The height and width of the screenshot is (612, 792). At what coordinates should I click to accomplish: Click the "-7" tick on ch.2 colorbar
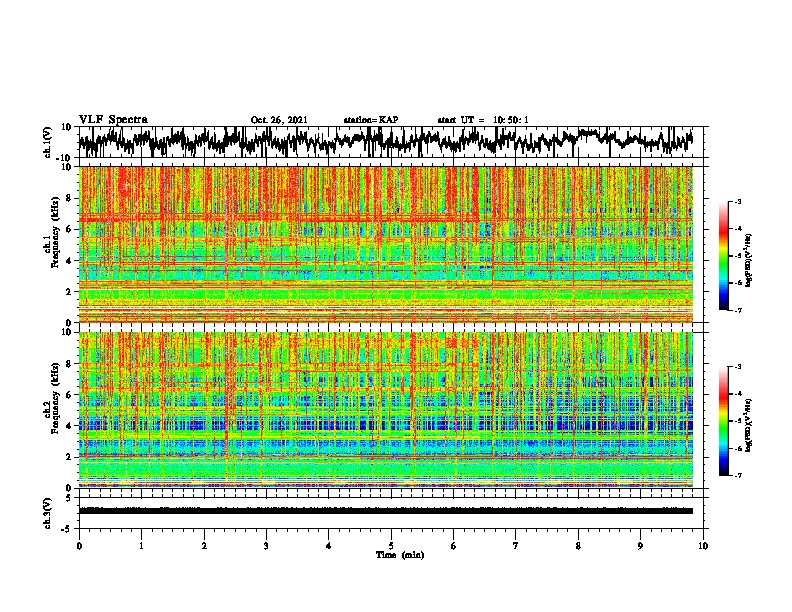point(738,476)
